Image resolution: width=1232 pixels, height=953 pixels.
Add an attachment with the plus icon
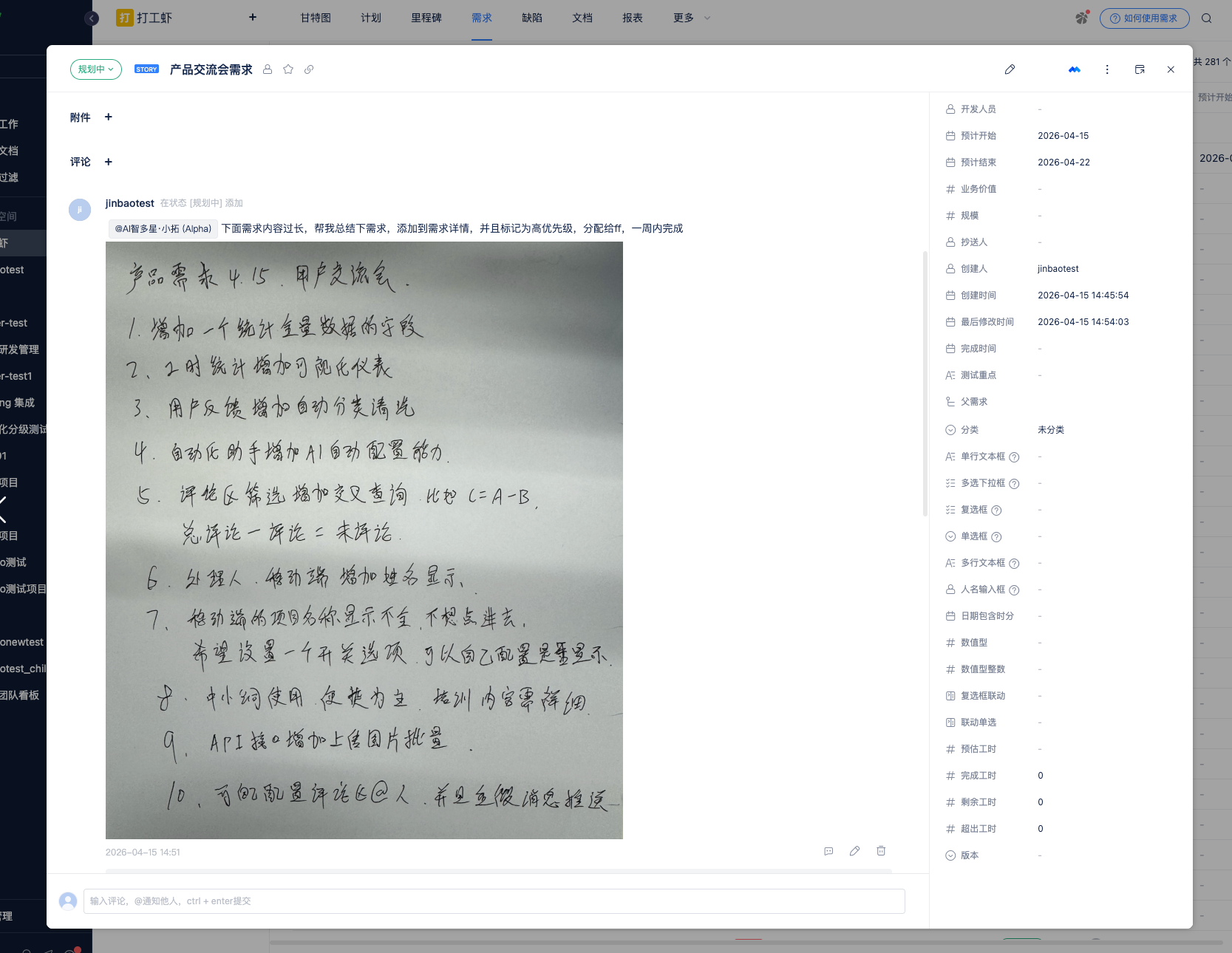[x=109, y=117]
